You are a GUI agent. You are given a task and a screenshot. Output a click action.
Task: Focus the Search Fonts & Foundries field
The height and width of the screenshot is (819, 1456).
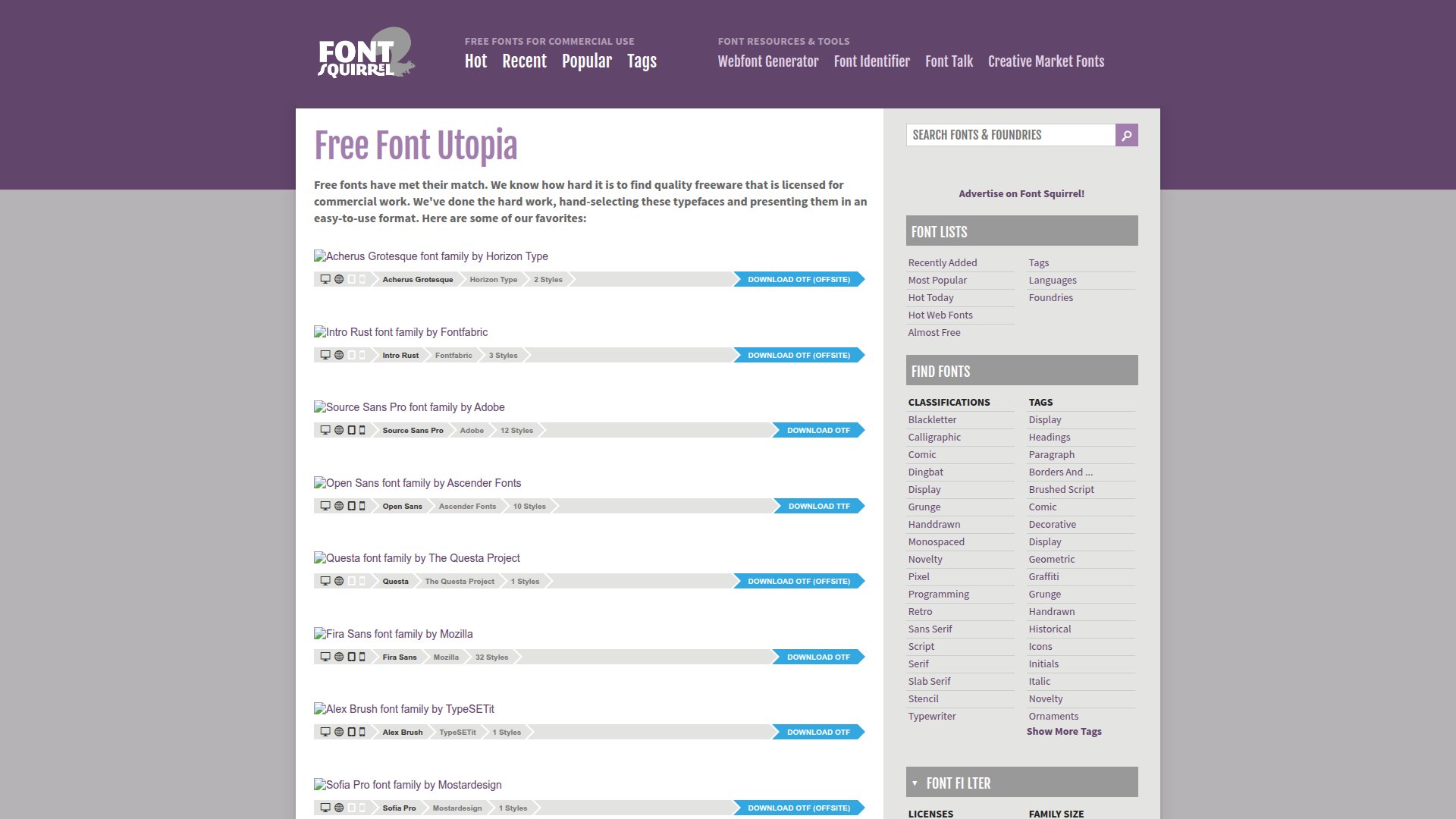(x=1011, y=135)
